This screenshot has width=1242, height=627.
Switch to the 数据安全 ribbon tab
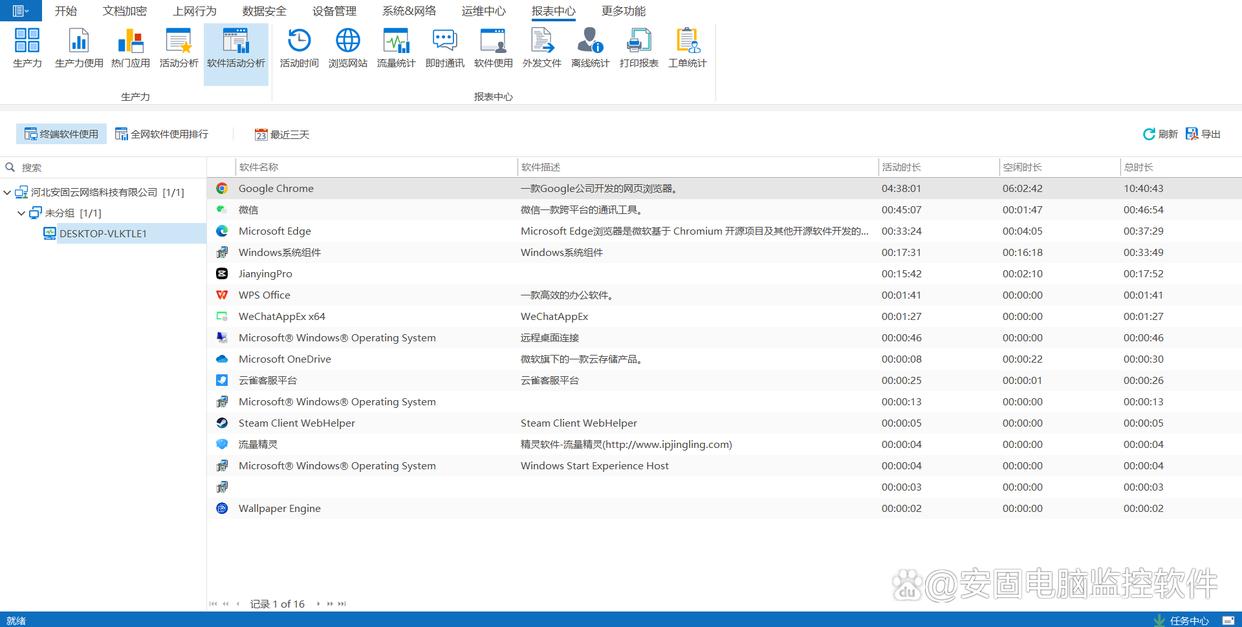[x=264, y=11]
